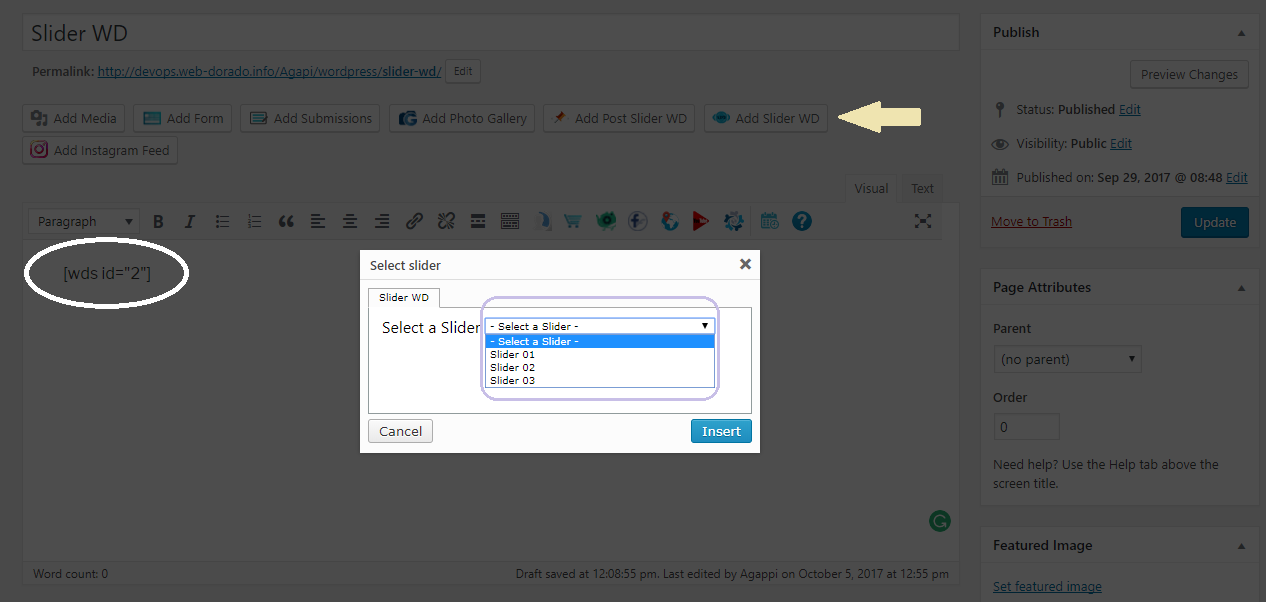Screen dimensions: 1266x602
Task: Click the calendar toolbar icon
Action: [770, 222]
